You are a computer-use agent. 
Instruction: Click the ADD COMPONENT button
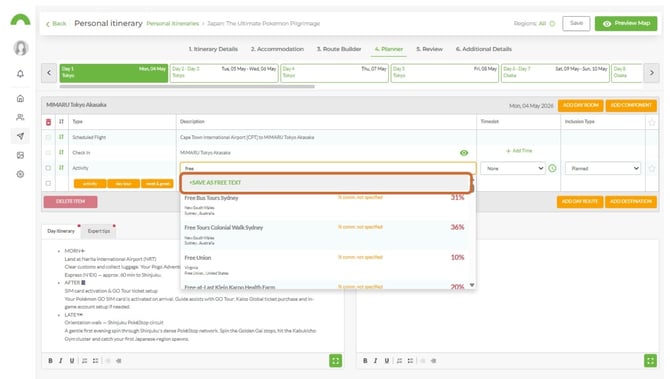[631, 105]
